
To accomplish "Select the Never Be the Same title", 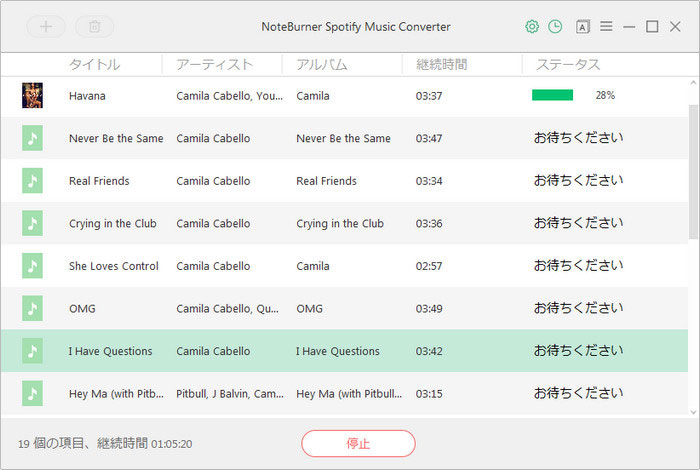I will [x=116, y=138].
